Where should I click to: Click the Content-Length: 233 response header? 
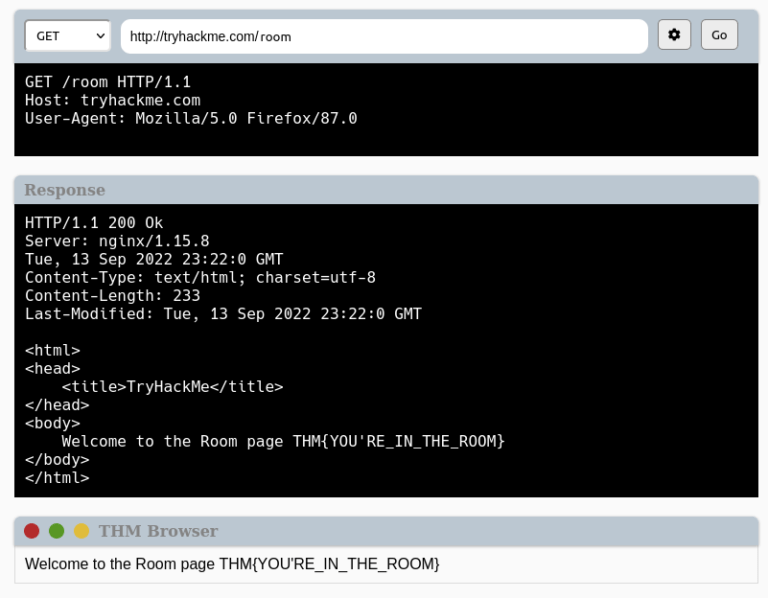[x=112, y=295]
